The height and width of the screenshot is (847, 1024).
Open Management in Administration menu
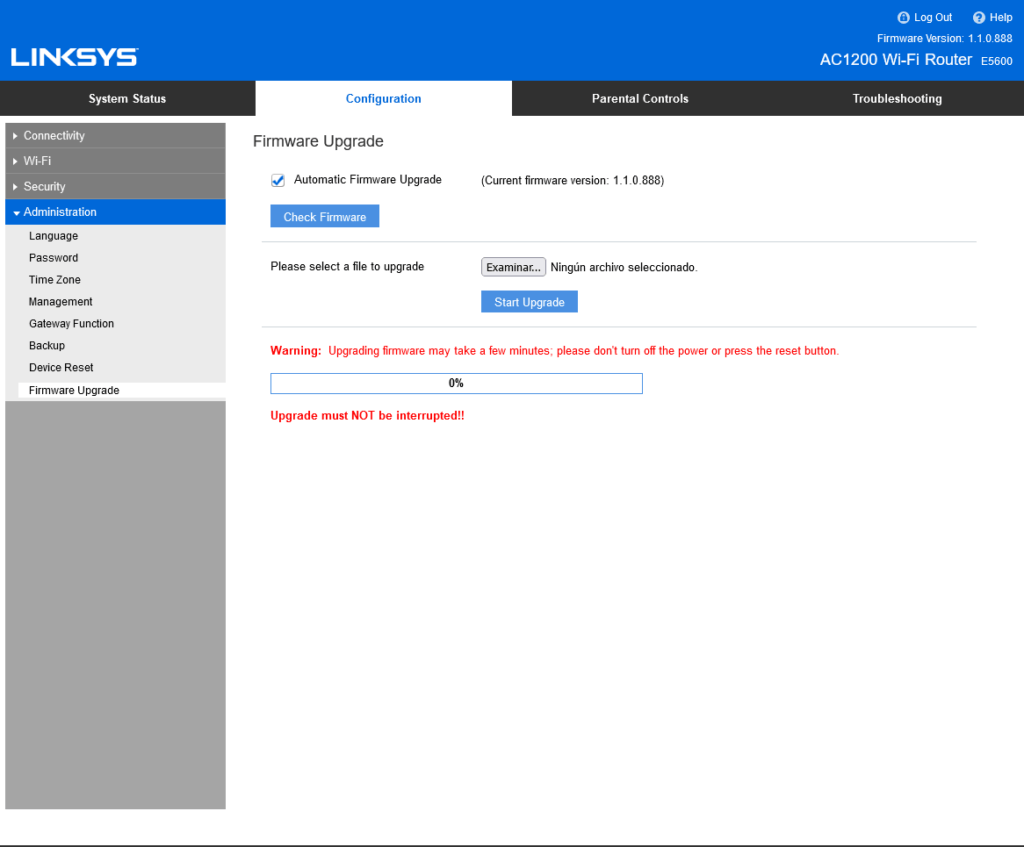point(61,302)
